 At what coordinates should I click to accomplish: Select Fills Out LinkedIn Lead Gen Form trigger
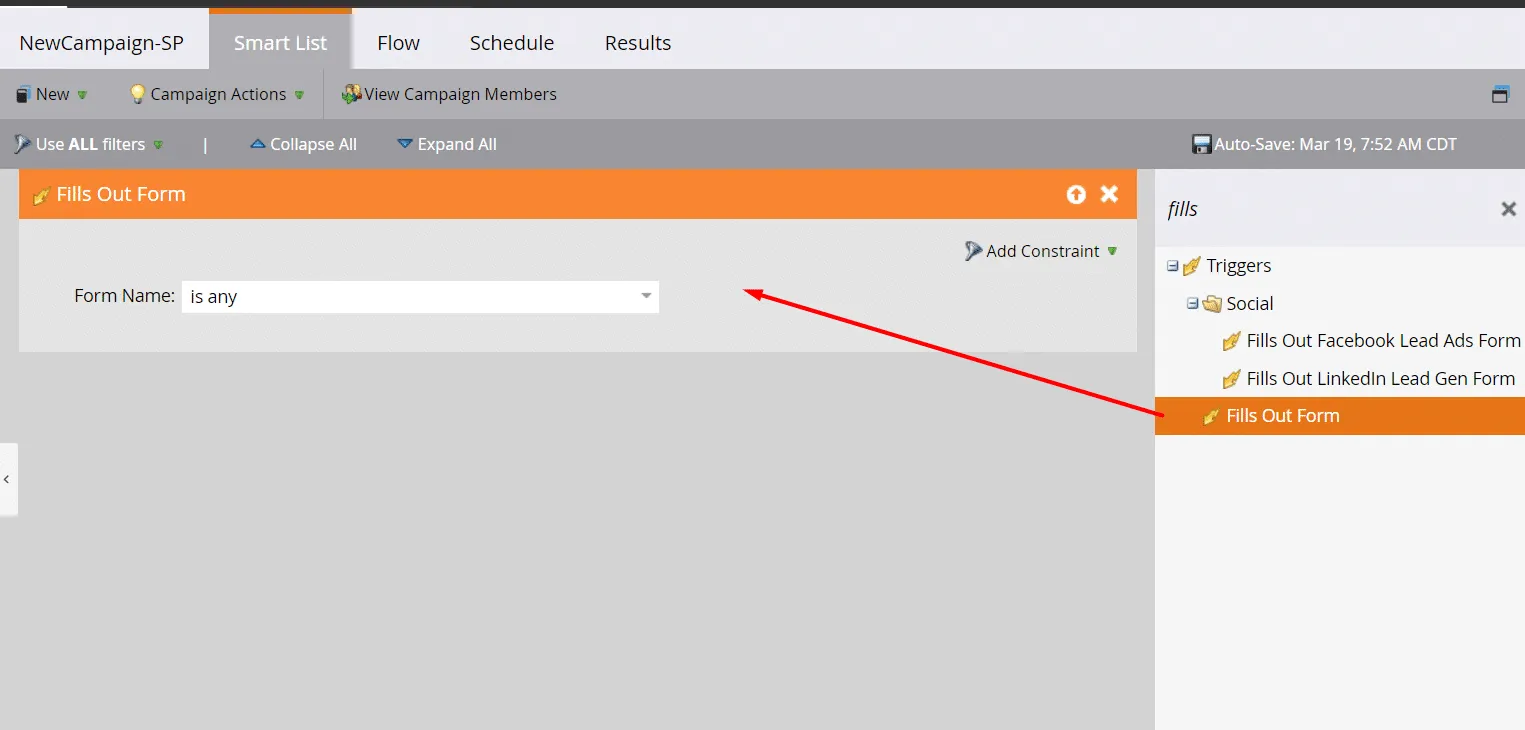1380,379
